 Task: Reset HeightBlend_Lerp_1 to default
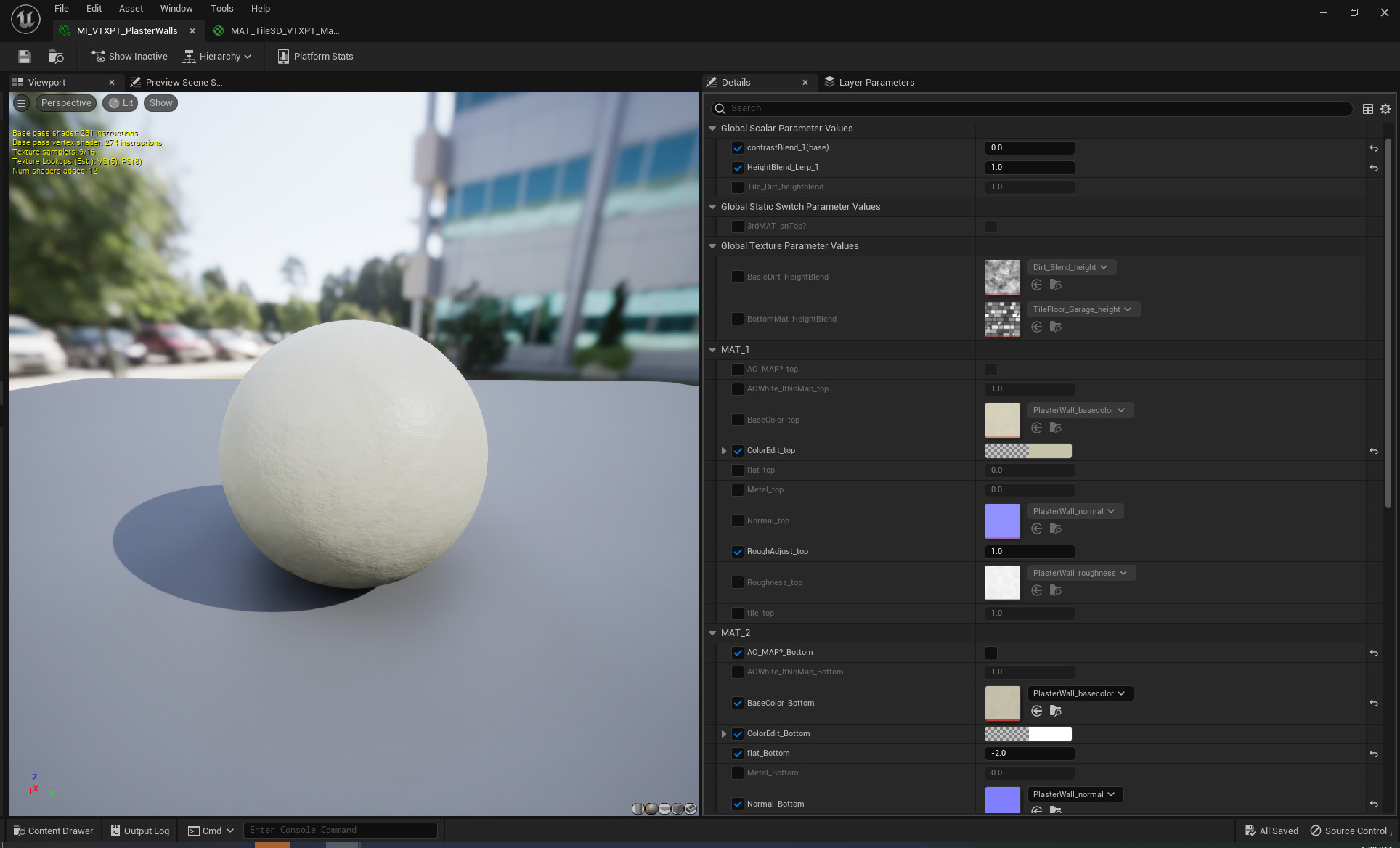coord(1374,168)
